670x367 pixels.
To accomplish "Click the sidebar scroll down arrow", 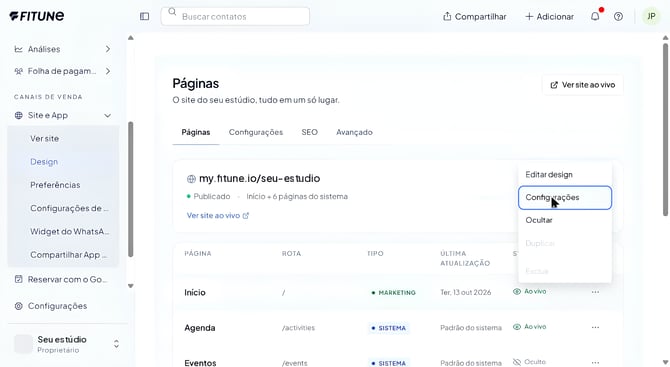I will [131, 286].
